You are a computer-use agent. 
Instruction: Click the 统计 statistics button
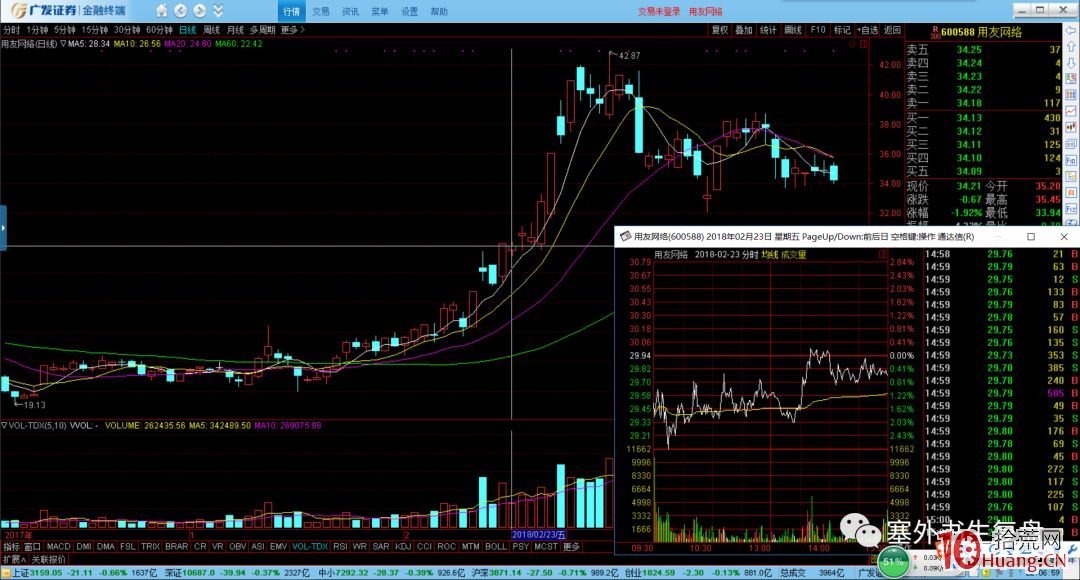tap(768, 30)
